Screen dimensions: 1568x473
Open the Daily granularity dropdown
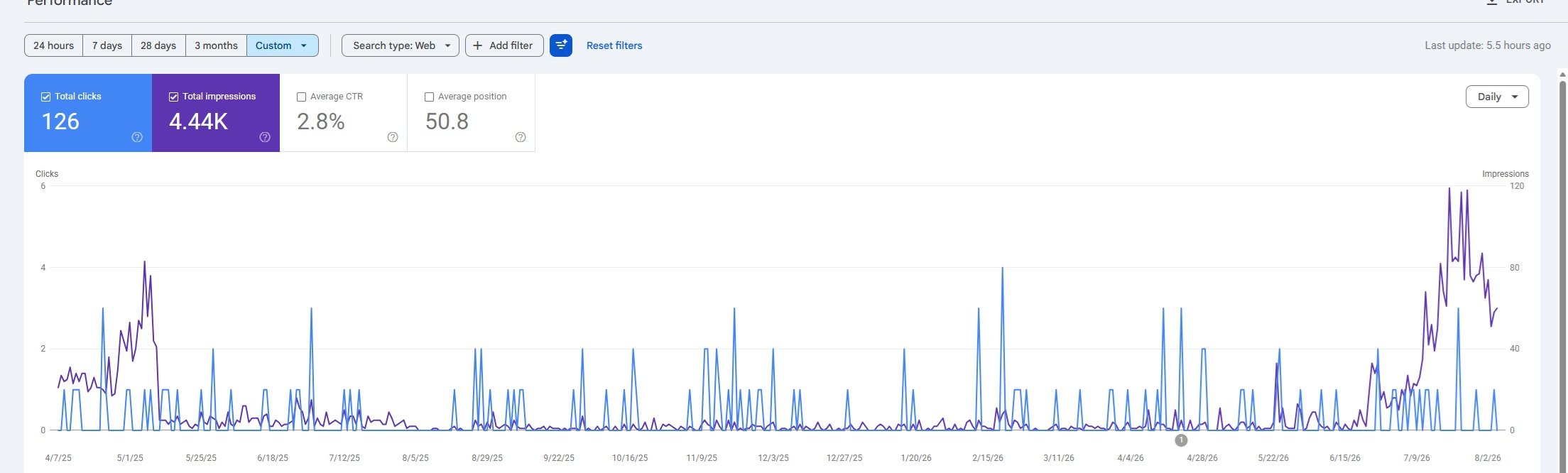(x=1497, y=97)
